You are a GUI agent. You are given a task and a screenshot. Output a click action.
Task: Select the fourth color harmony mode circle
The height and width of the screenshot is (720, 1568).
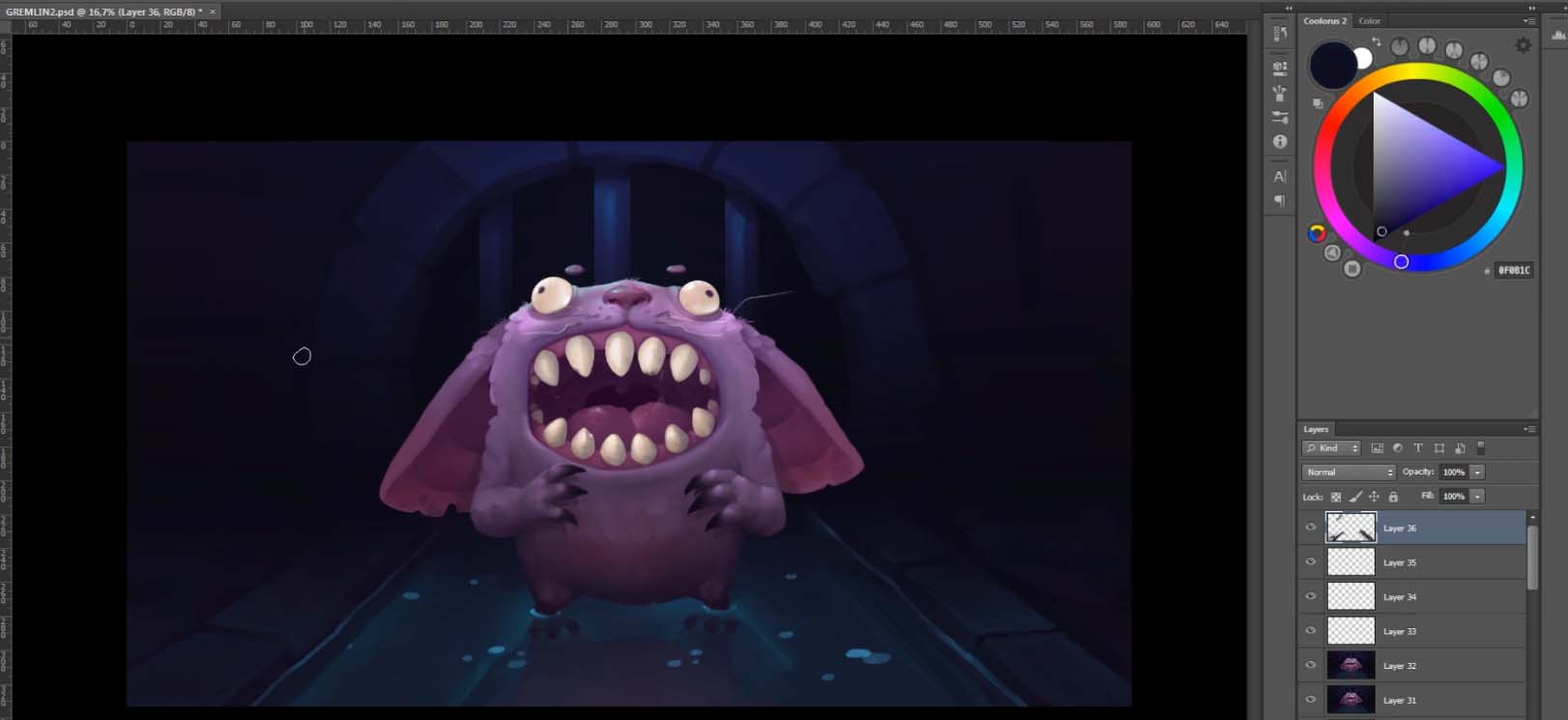[x=1479, y=61]
